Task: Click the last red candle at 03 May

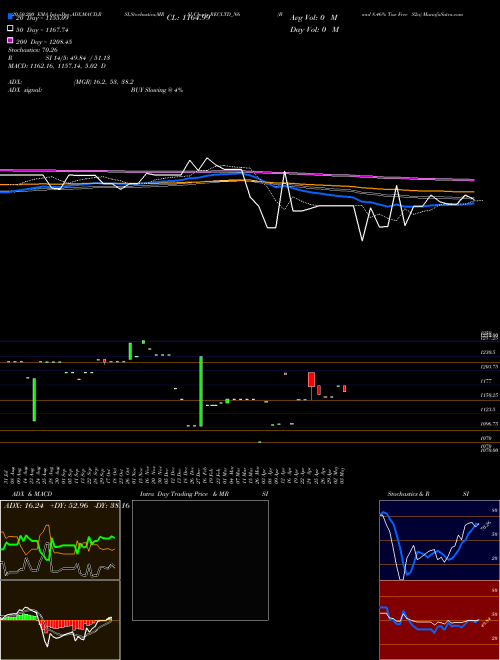Action: [x=344, y=389]
